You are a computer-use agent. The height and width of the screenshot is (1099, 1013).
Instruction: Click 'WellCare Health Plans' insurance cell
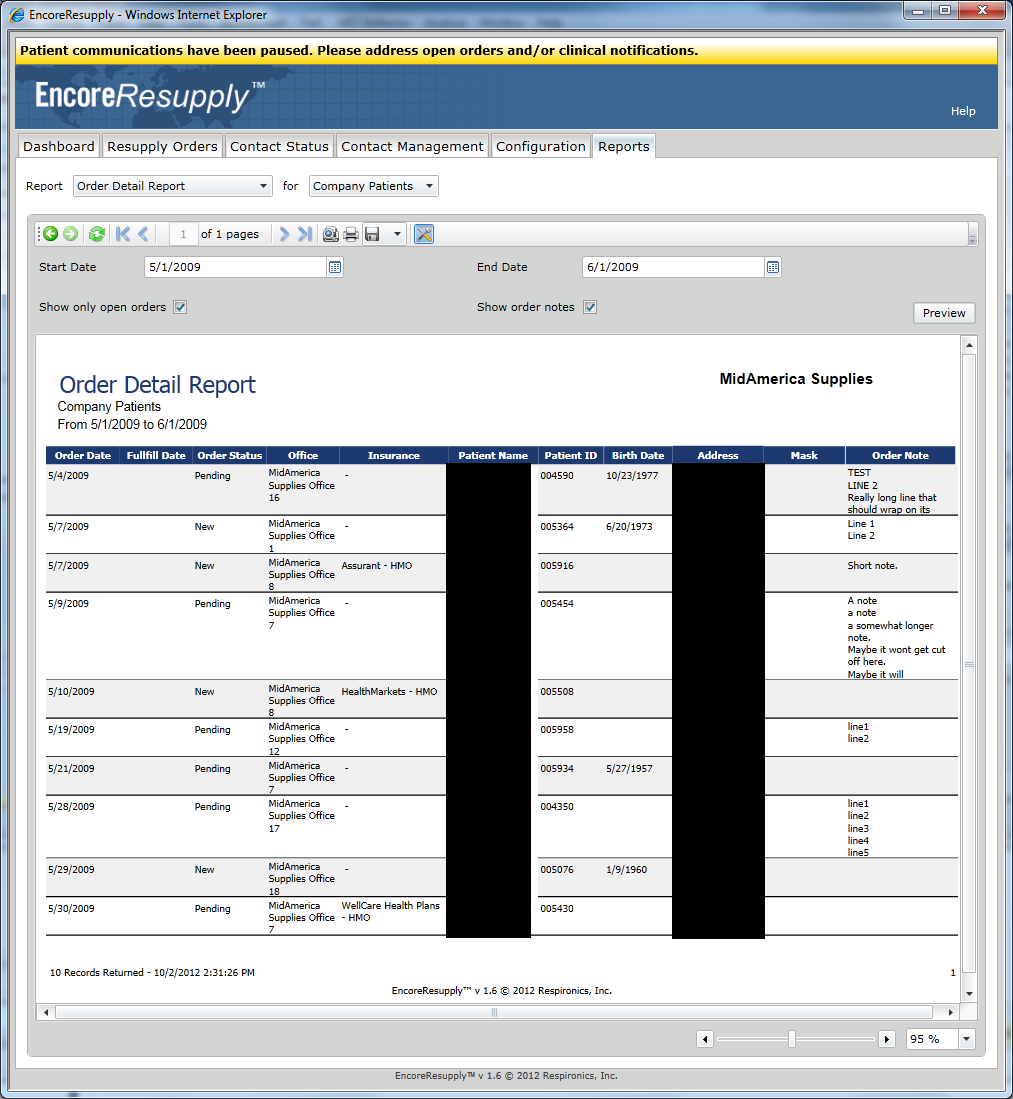pyautogui.click(x=390, y=911)
